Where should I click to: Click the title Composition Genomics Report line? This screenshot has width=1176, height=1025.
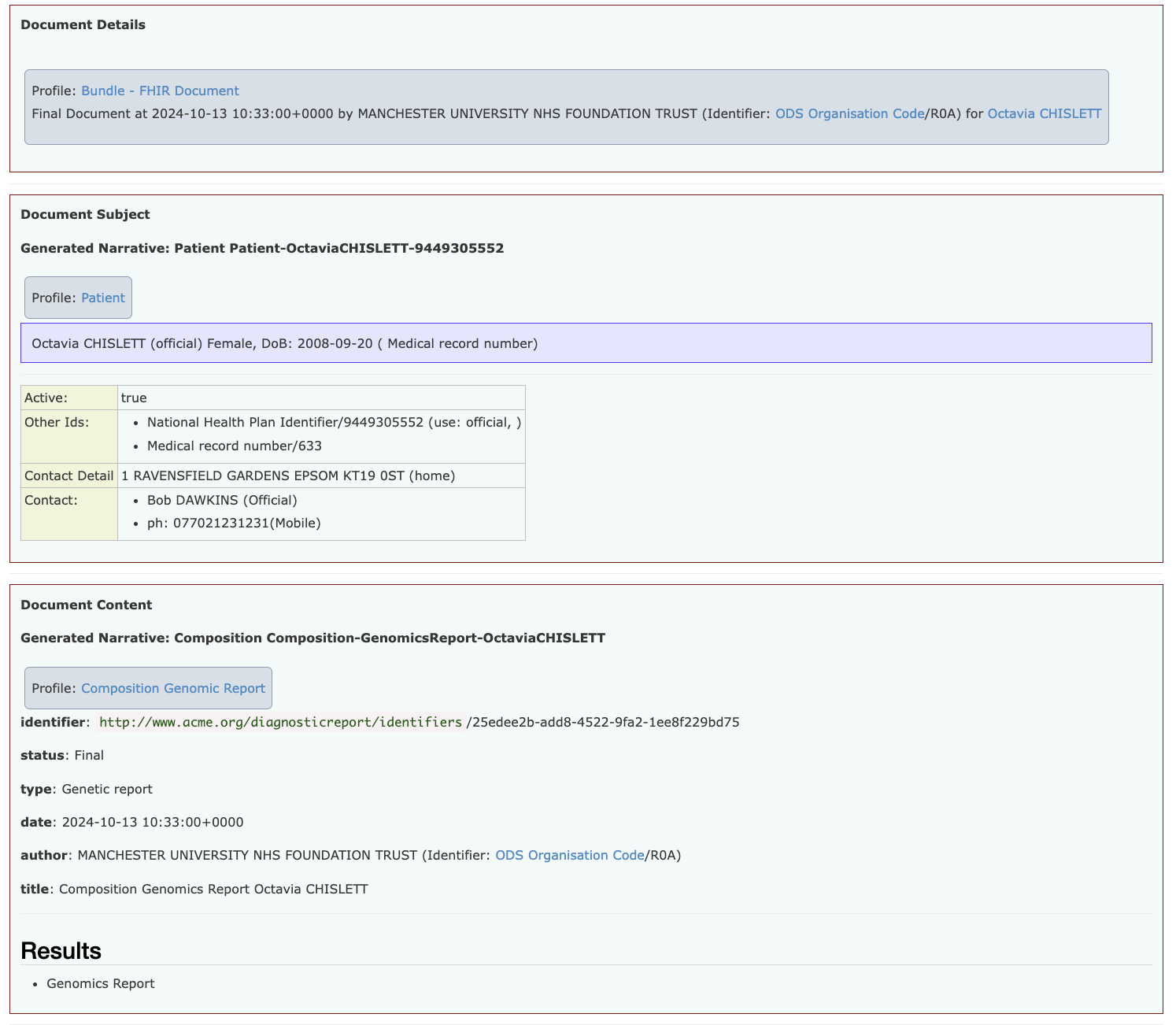(x=194, y=889)
